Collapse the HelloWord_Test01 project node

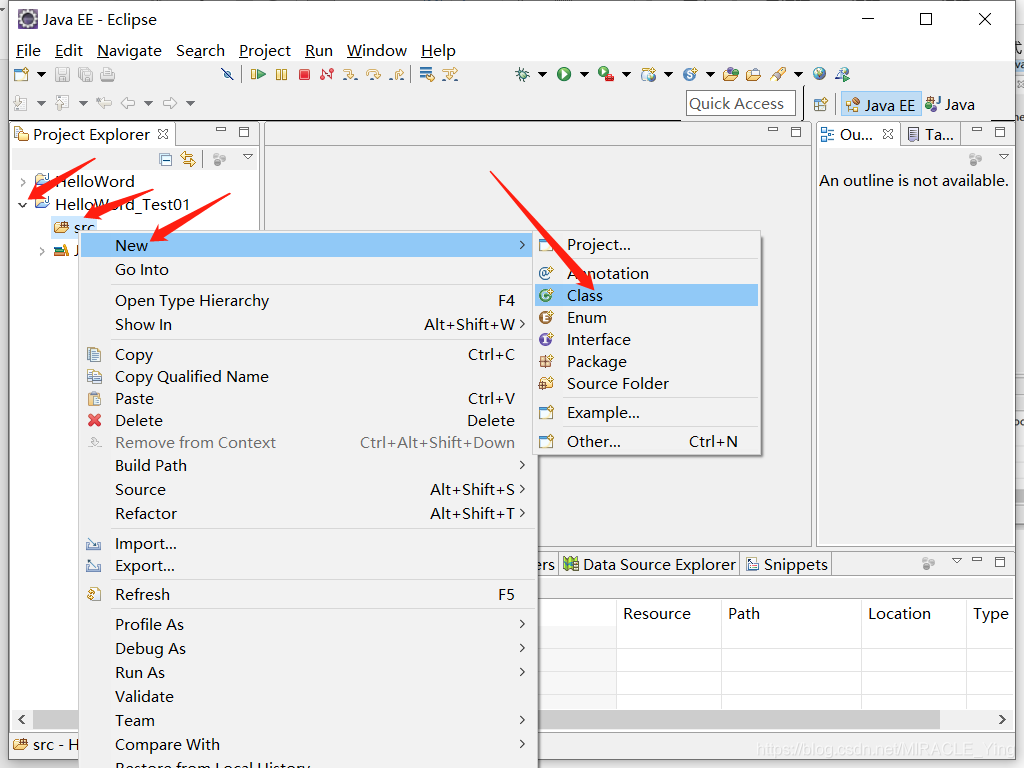pyautogui.click(x=23, y=205)
